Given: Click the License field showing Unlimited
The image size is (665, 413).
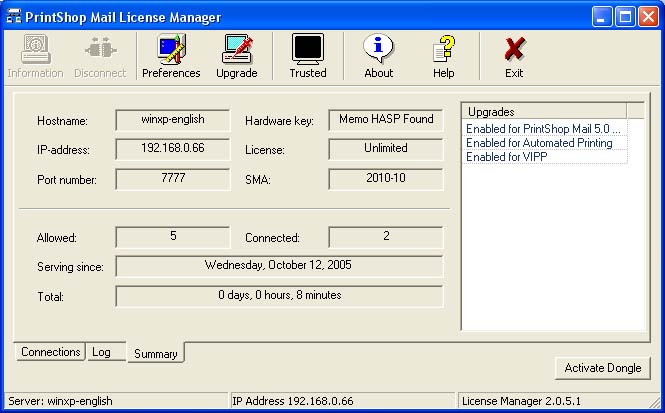Looking at the screenshot, I should [386, 149].
